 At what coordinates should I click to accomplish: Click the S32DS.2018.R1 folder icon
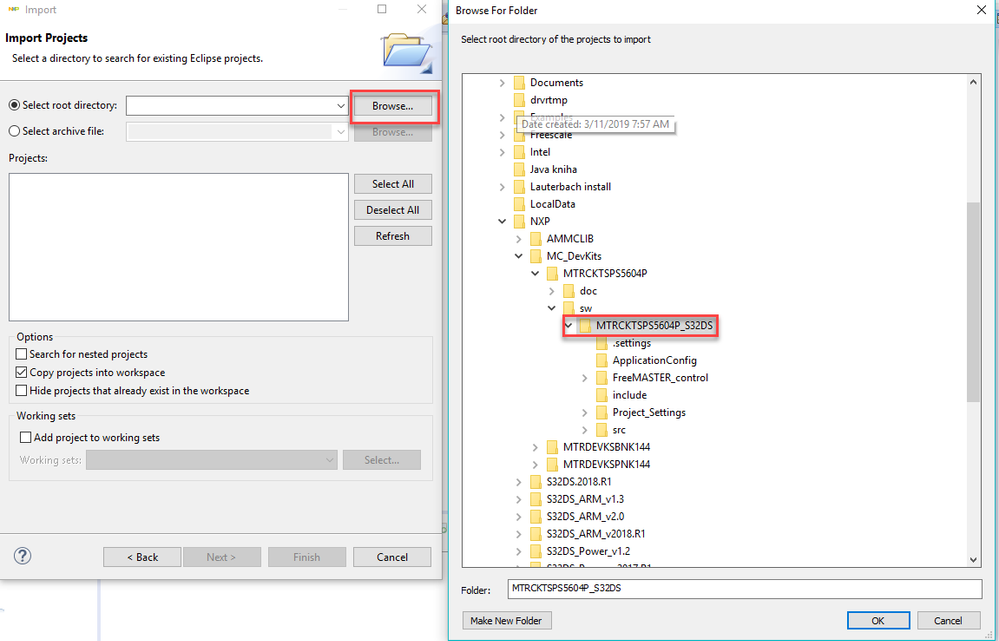tap(536, 482)
